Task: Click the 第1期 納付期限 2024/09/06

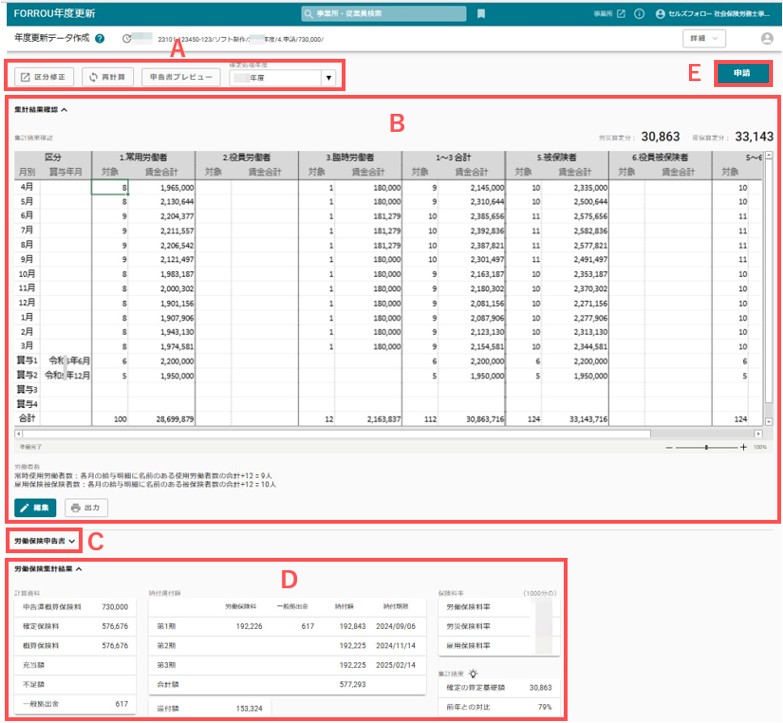Action: [395, 626]
